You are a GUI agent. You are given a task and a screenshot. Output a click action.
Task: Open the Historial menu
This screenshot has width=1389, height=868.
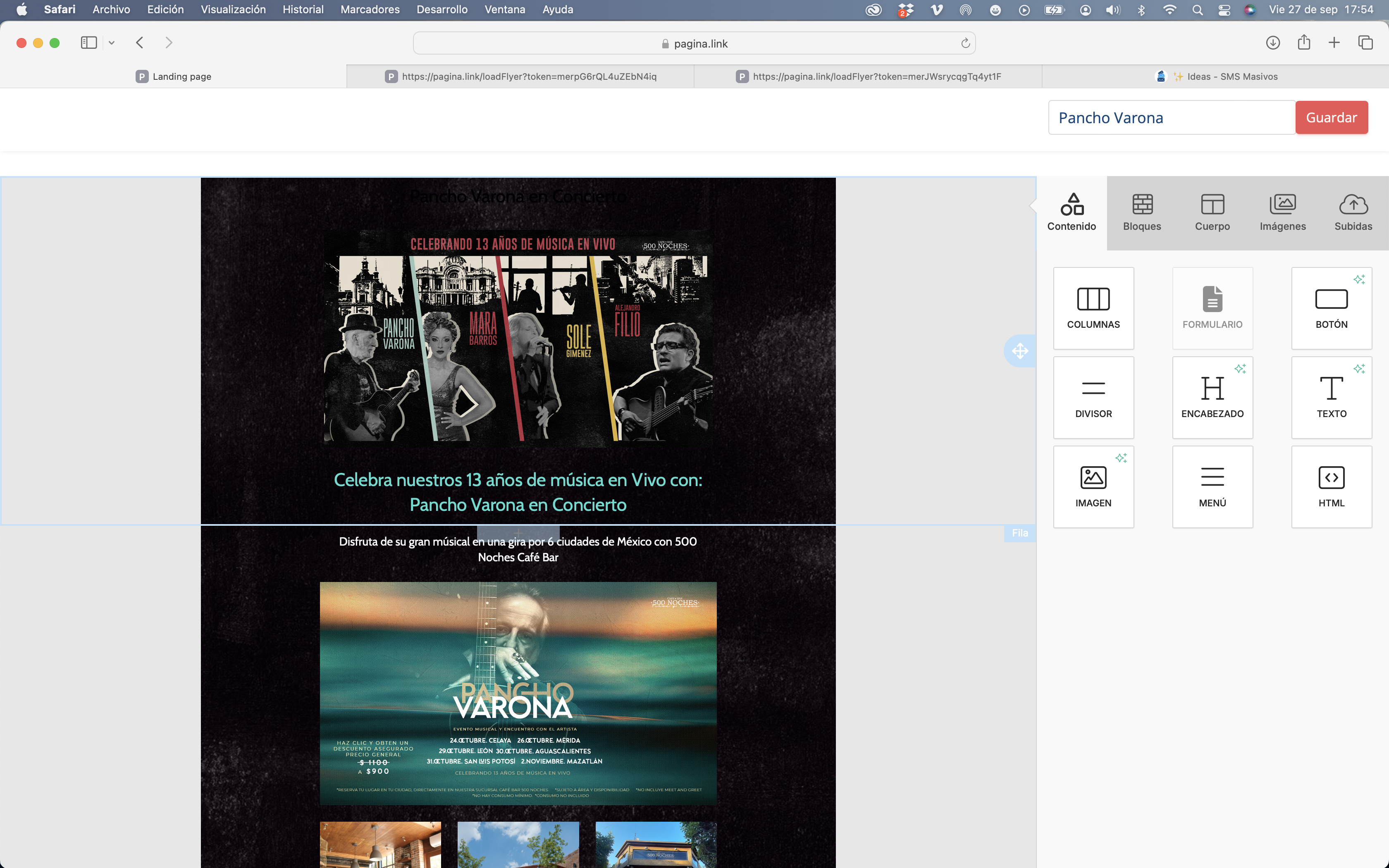coord(303,10)
